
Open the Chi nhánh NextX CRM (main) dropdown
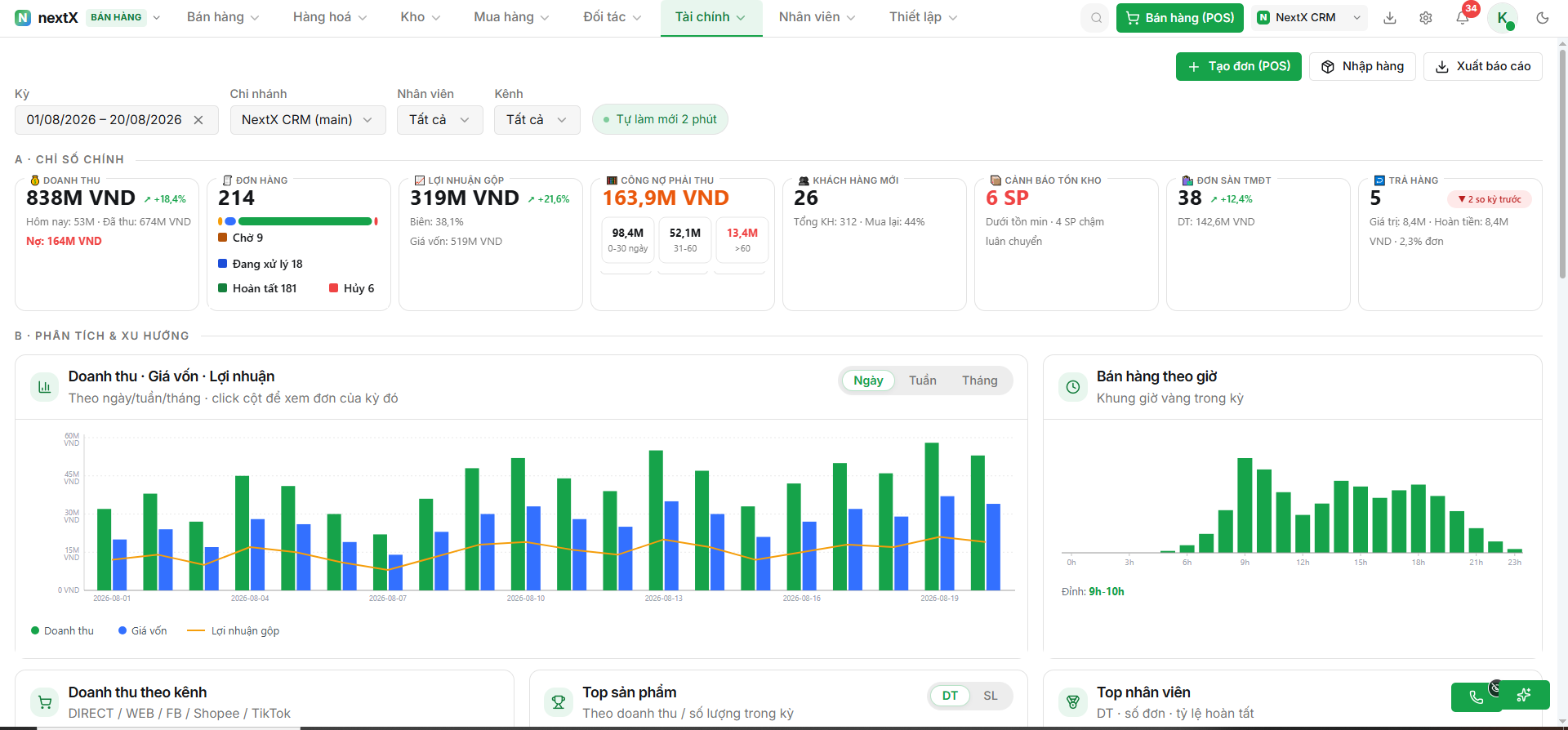pos(308,120)
